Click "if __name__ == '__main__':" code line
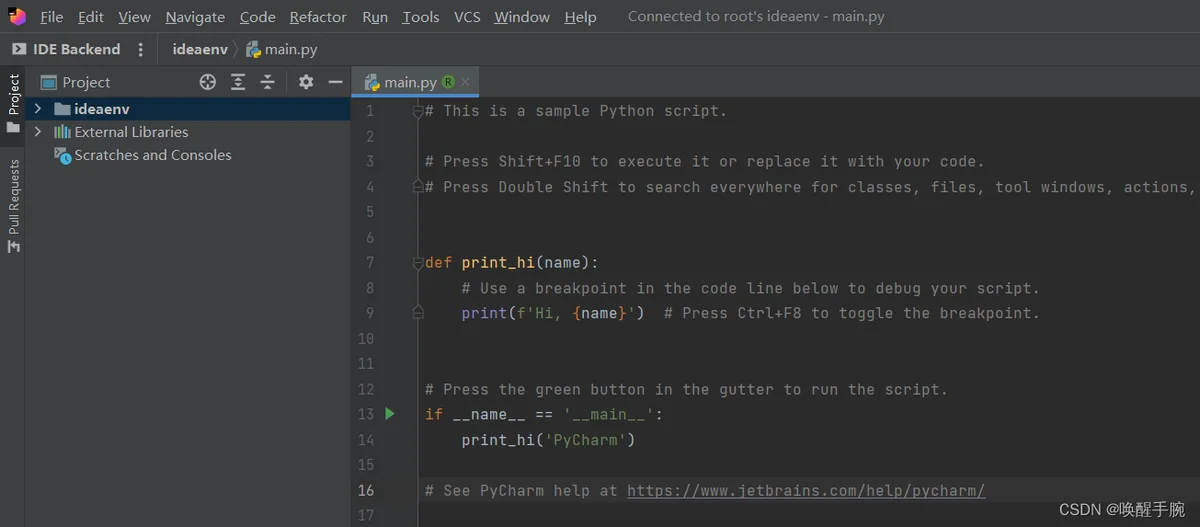Screen dimensions: 1200x527 (x=544, y=414)
